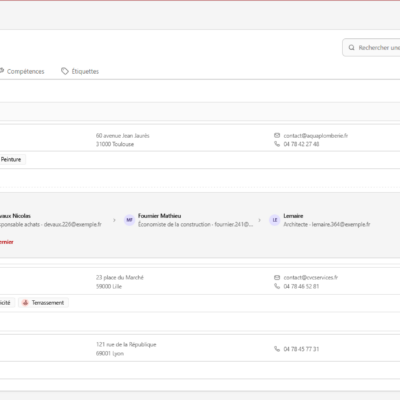Click the LE avatar of Lemaire
The width and height of the screenshot is (400, 400).
[275, 220]
